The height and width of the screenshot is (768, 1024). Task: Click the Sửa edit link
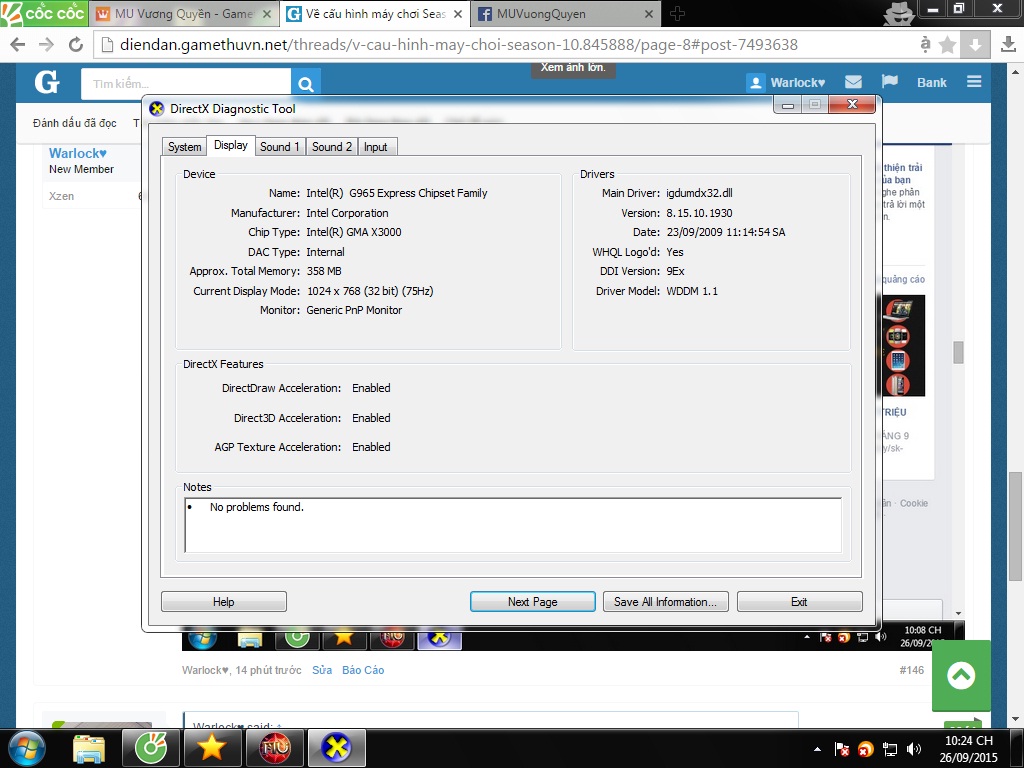(322, 670)
